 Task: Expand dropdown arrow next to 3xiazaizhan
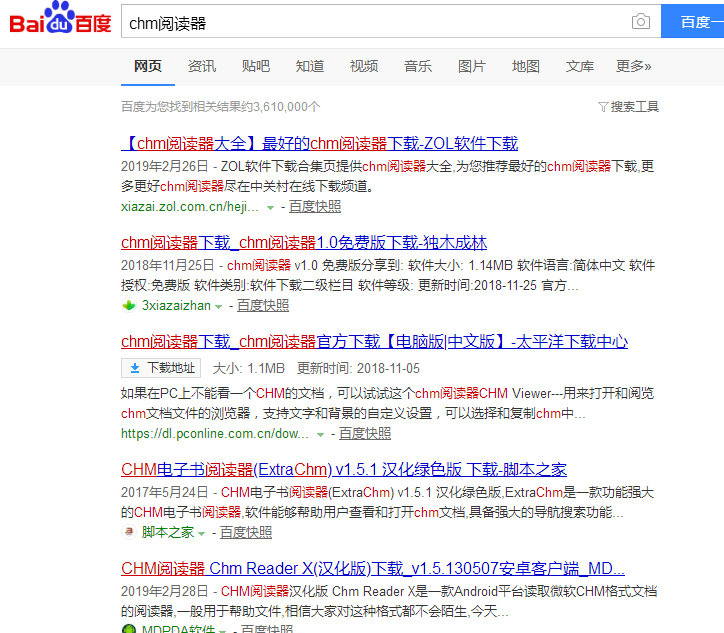[219, 307]
